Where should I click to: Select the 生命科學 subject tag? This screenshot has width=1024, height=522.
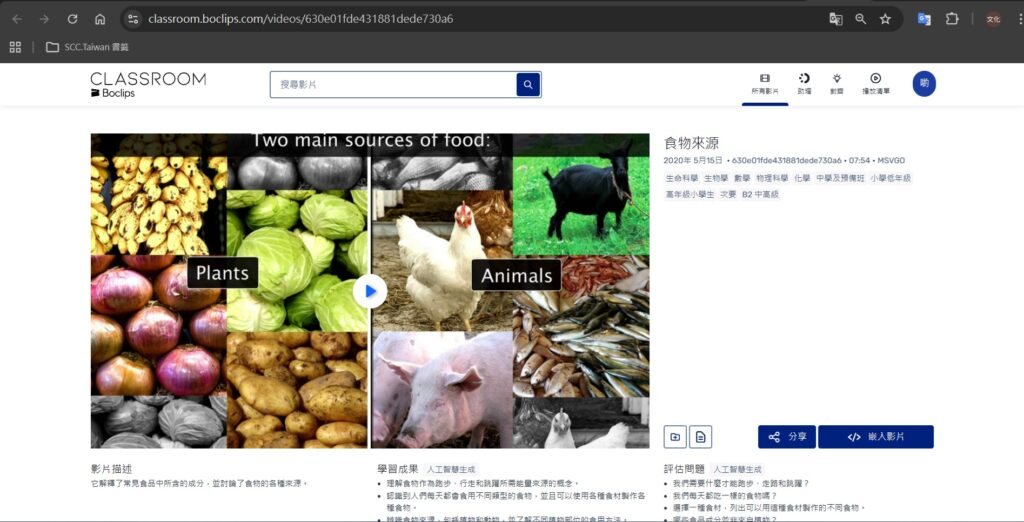pyautogui.click(x=682, y=178)
